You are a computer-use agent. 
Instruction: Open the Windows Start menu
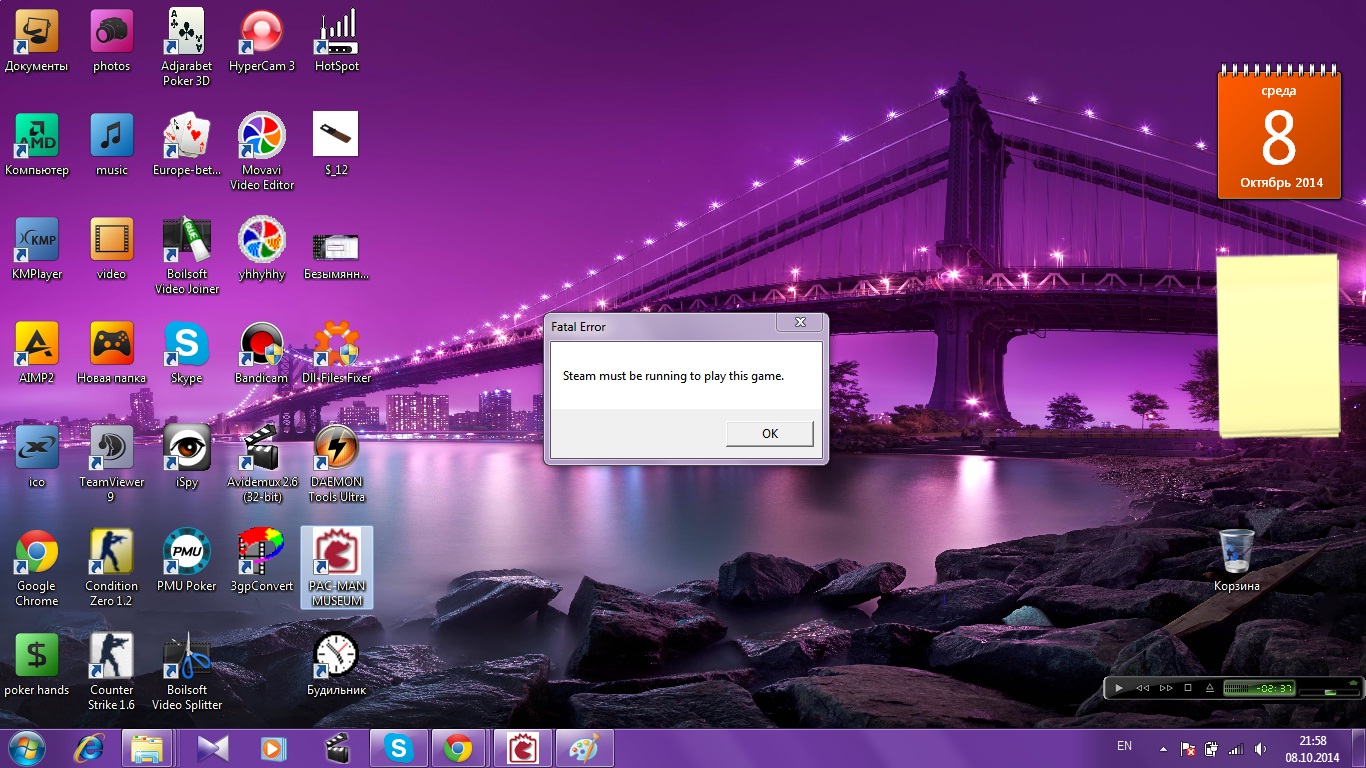27,748
